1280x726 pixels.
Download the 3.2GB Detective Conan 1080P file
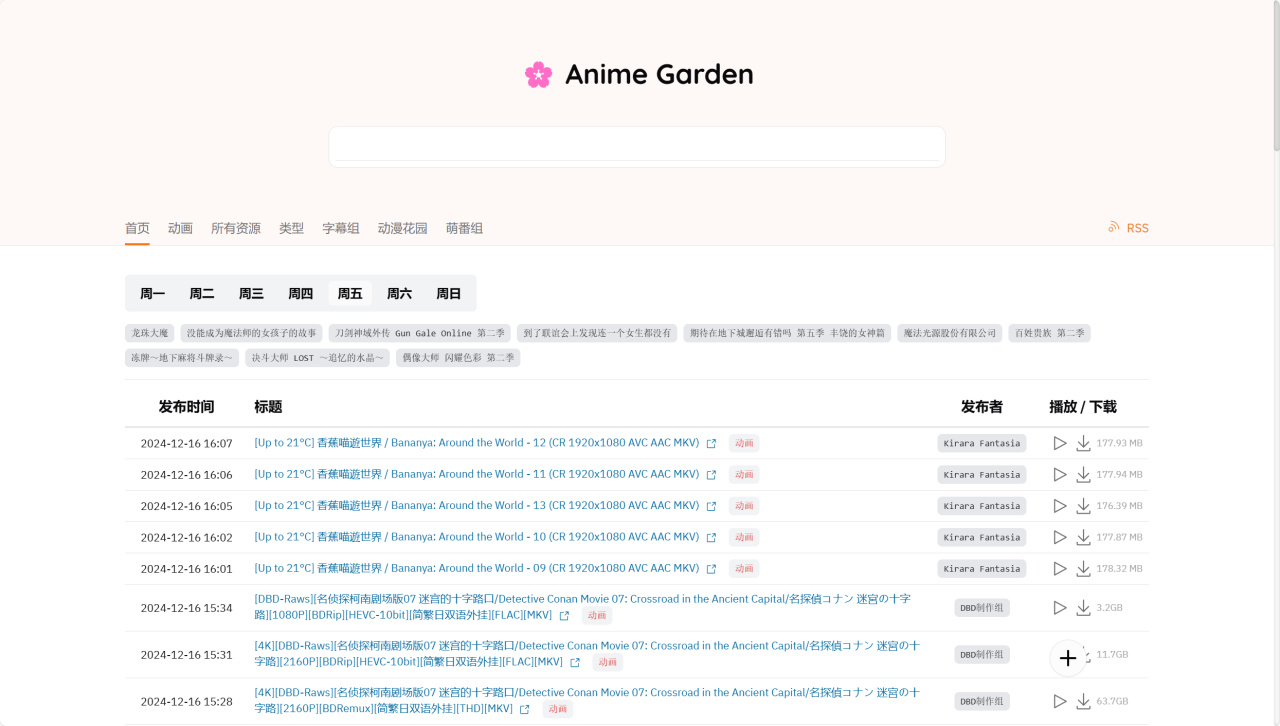pyautogui.click(x=1083, y=607)
